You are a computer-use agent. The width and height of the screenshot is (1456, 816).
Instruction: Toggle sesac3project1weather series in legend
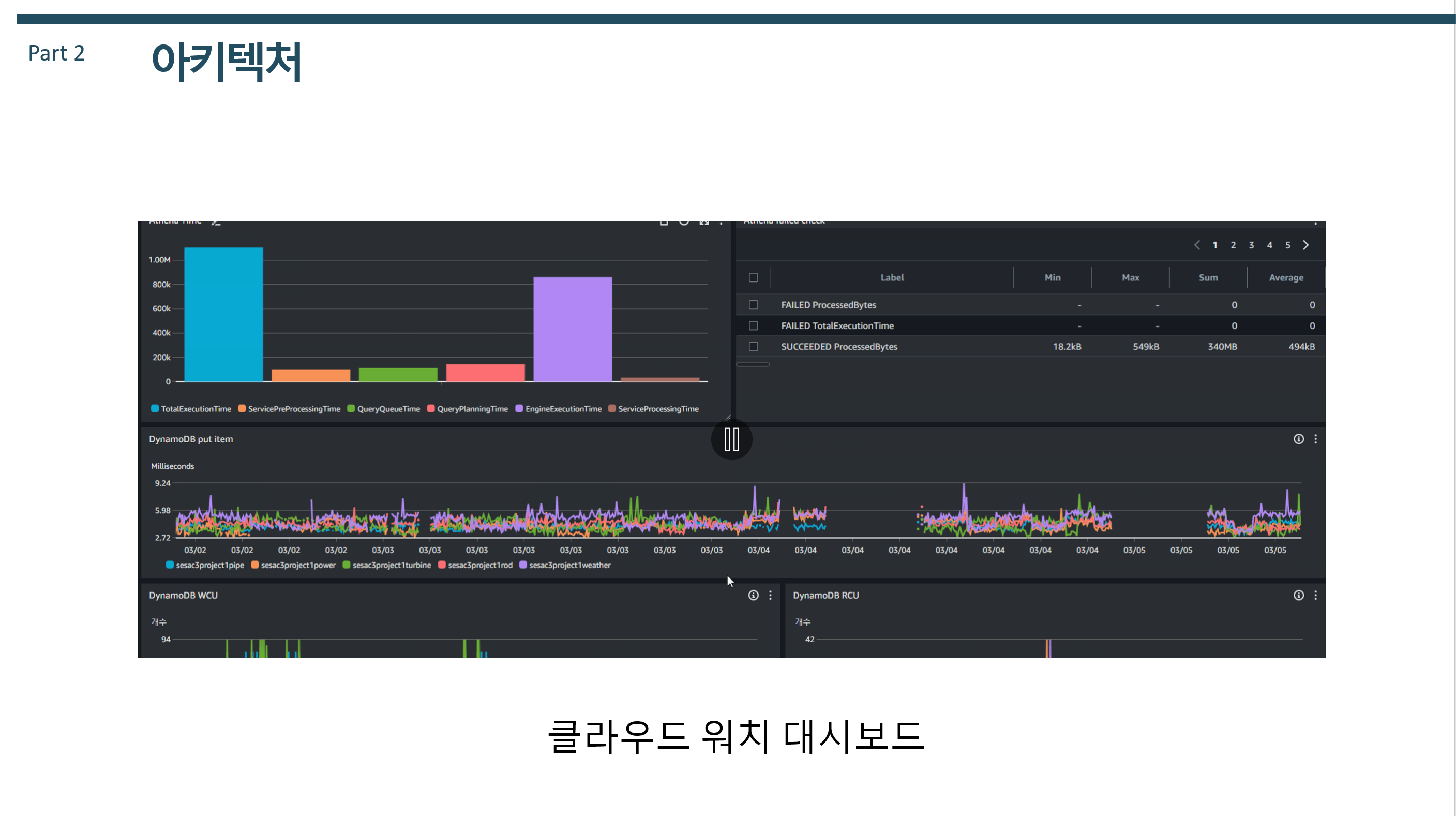click(565, 566)
